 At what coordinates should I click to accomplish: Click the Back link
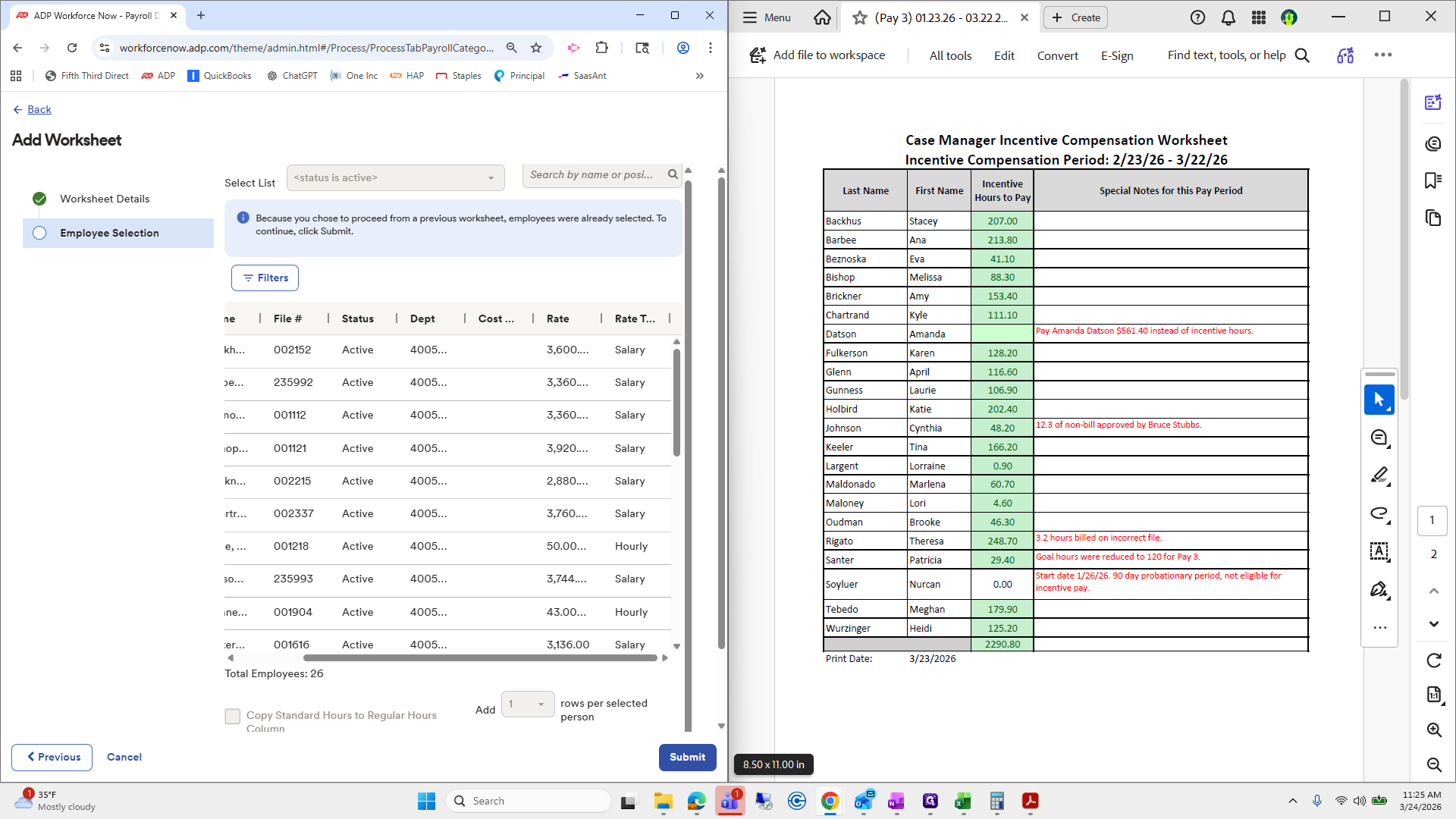point(39,109)
